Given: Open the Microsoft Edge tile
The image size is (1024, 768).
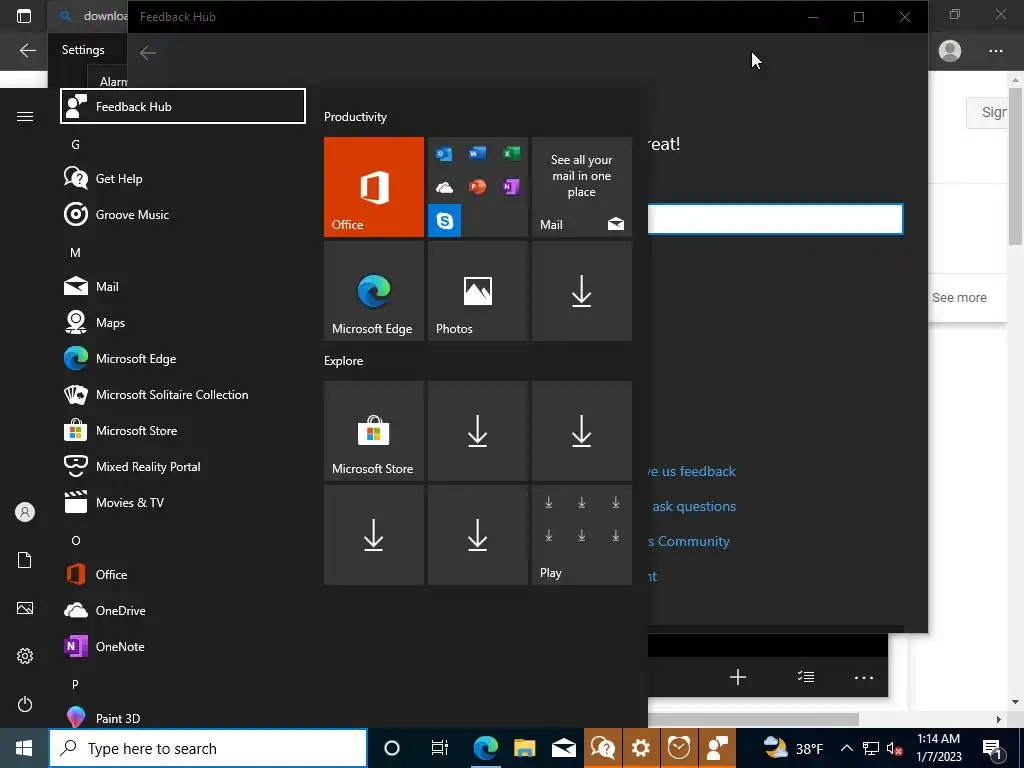Looking at the screenshot, I should click(x=374, y=291).
